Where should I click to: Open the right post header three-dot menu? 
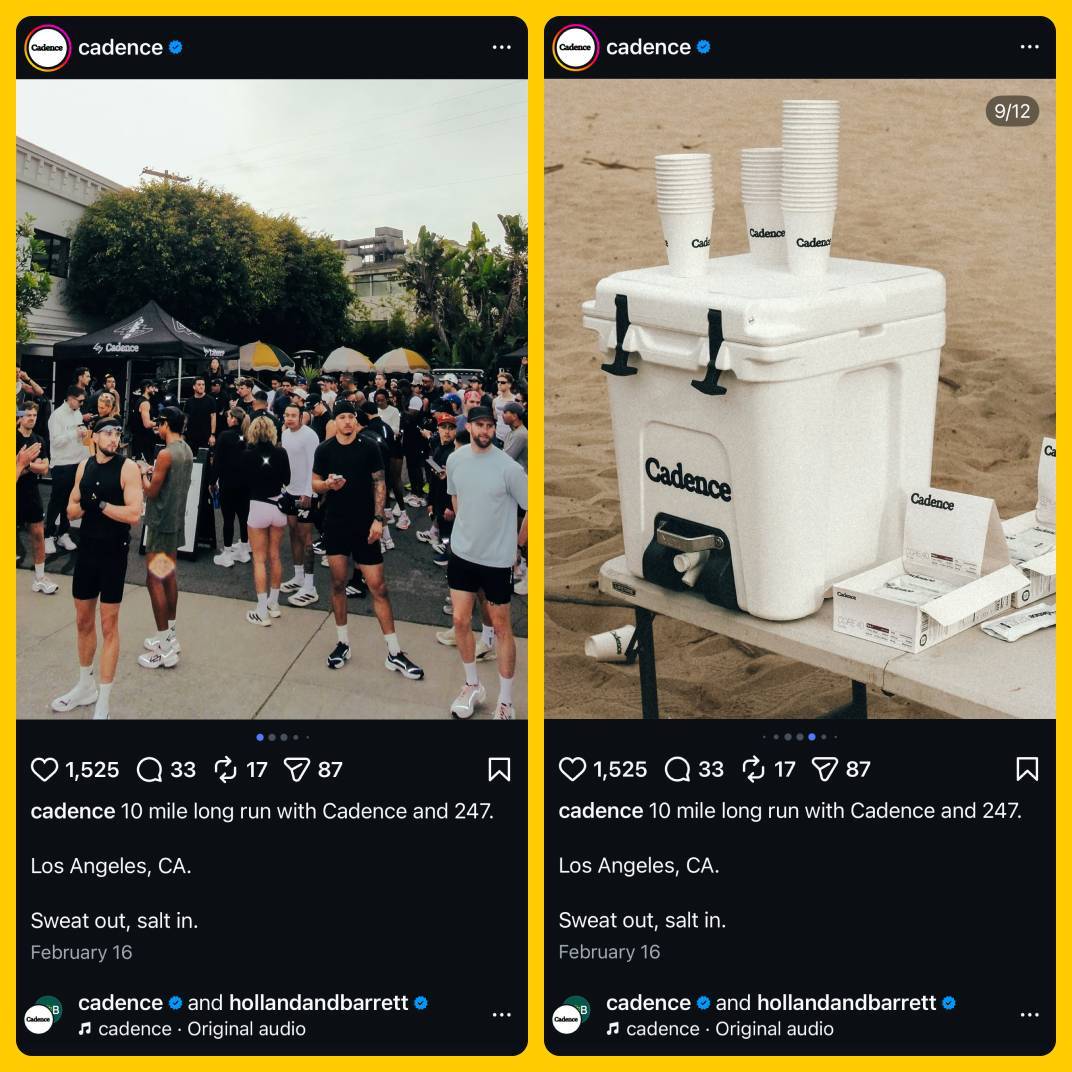1029,47
